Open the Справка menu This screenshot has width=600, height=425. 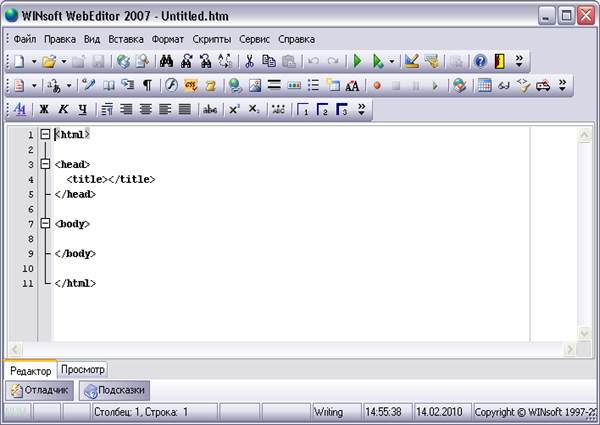point(297,39)
